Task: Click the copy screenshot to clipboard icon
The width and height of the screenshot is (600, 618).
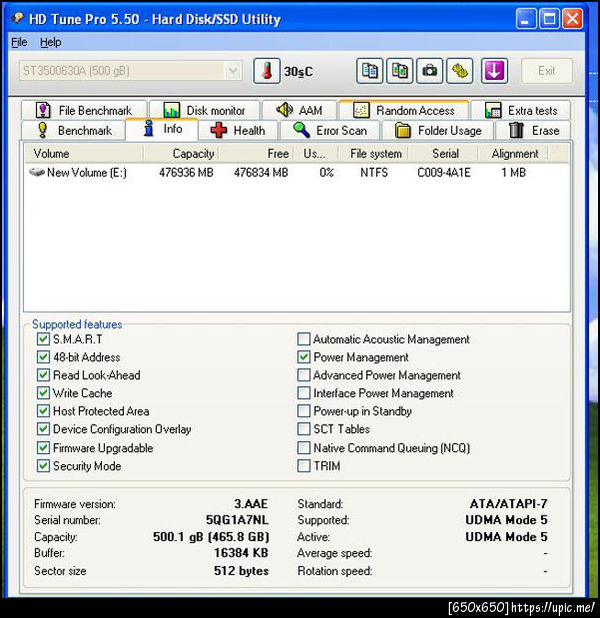Action: tap(400, 71)
